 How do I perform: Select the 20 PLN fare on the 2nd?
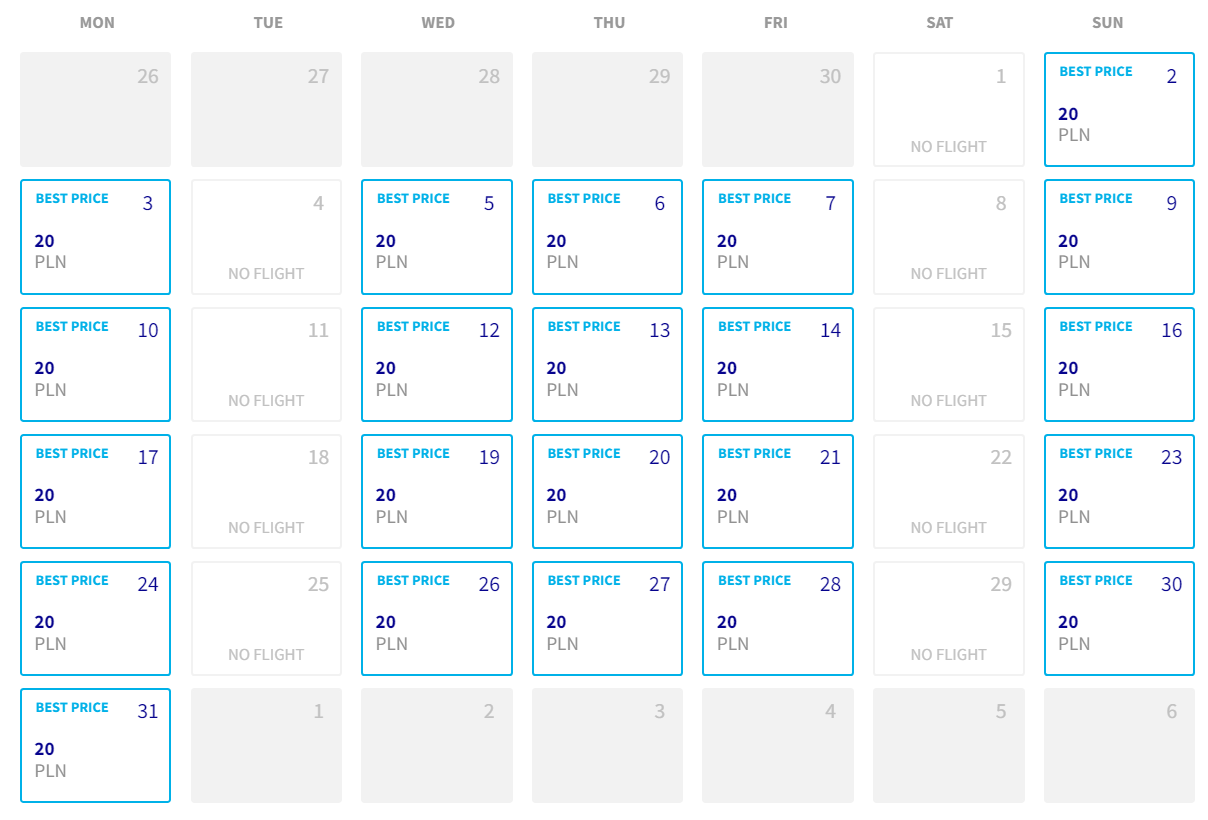click(1119, 109)
